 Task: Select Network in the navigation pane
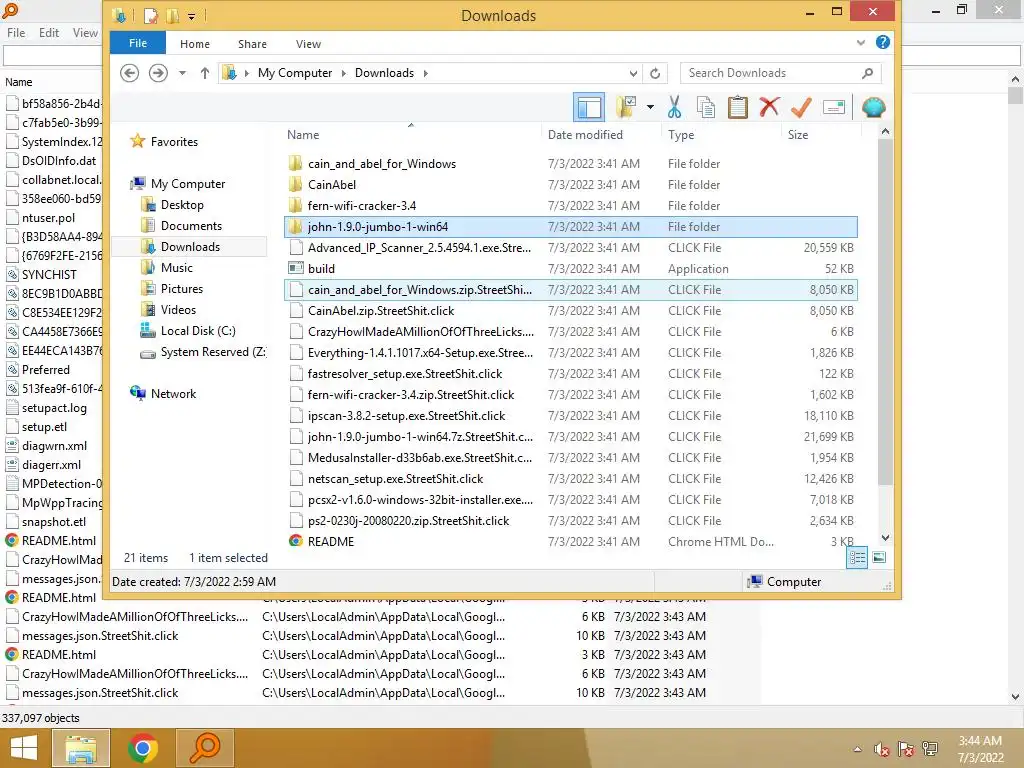click(x=173, y=394)
